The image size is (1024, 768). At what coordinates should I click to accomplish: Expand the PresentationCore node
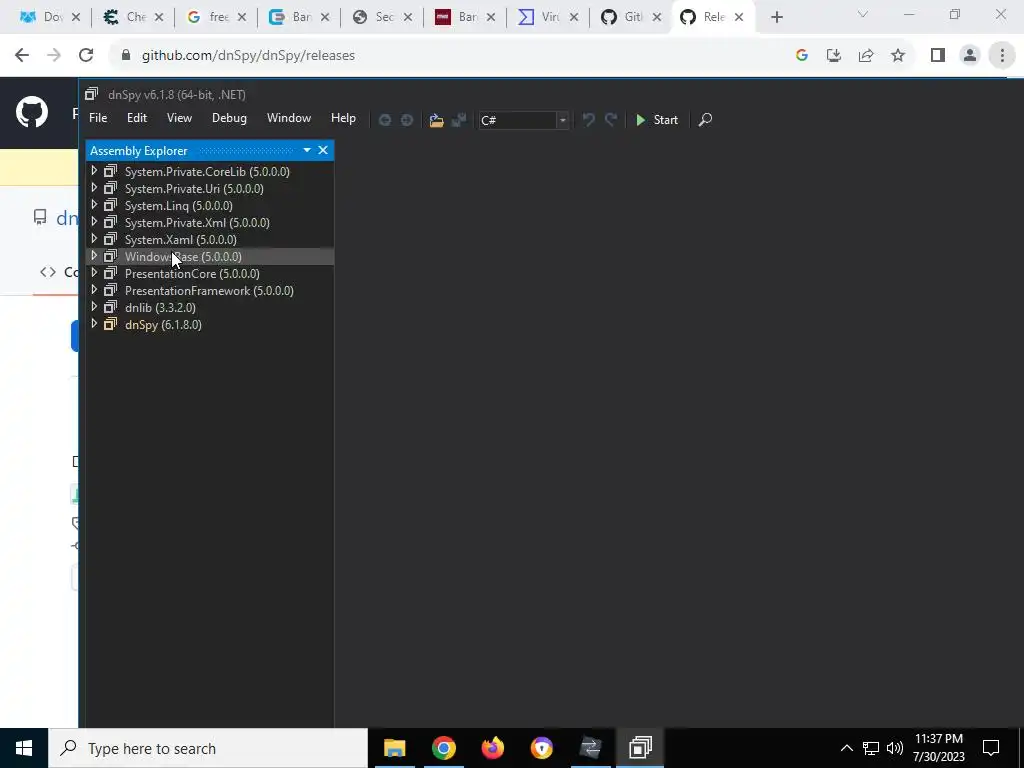click(x=94, y=273)
